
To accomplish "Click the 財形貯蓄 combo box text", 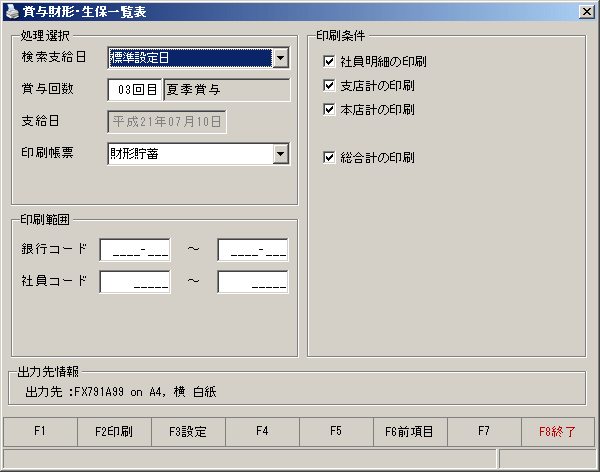I will 135,154.
